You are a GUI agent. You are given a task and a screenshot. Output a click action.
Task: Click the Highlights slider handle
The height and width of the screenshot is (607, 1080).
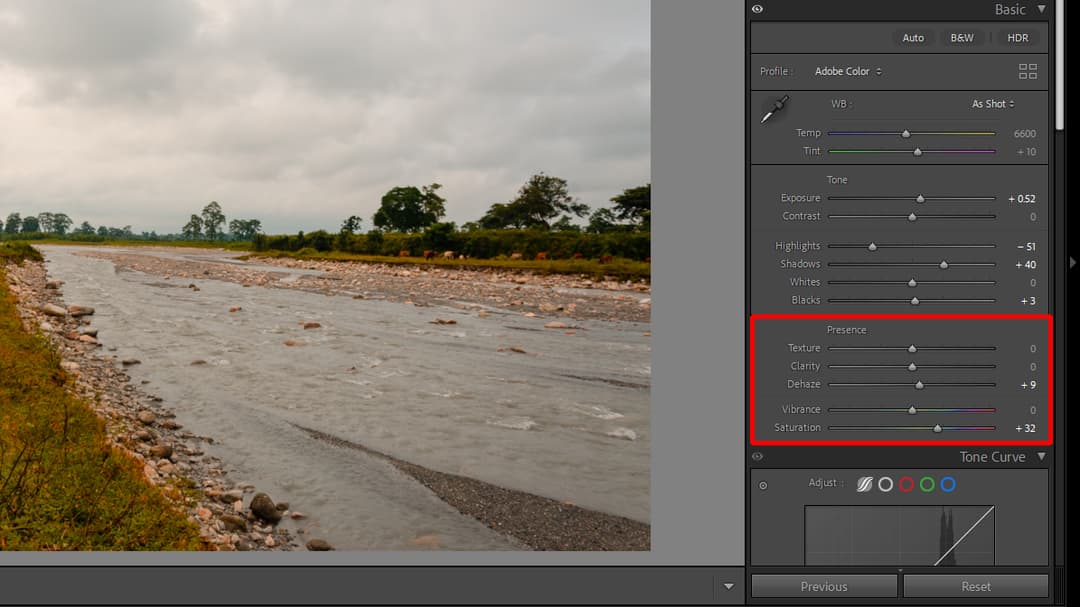[872, 247]
